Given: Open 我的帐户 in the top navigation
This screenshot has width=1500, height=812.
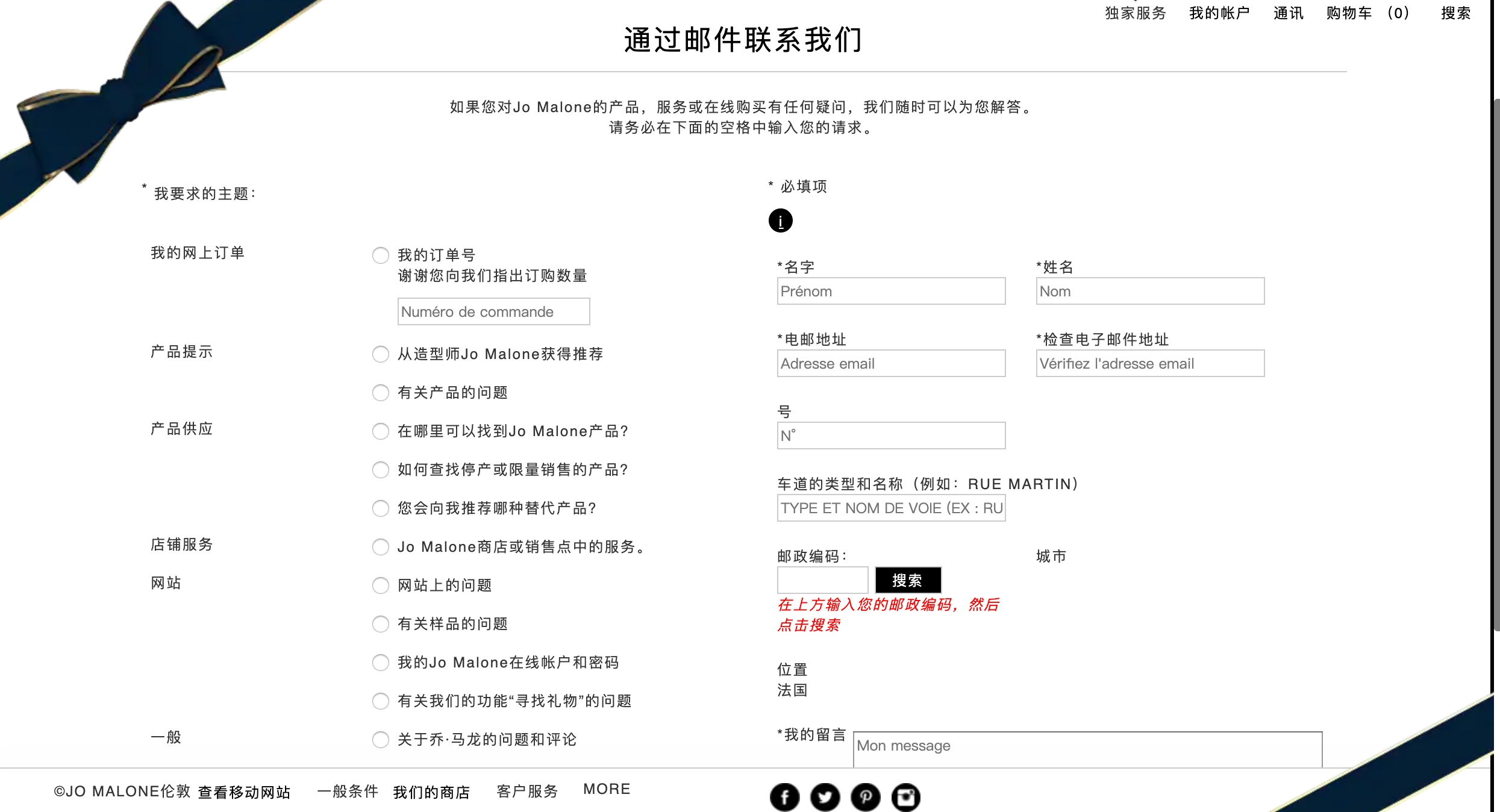Looking at the screenshot, I should [x=1219, y=13].
